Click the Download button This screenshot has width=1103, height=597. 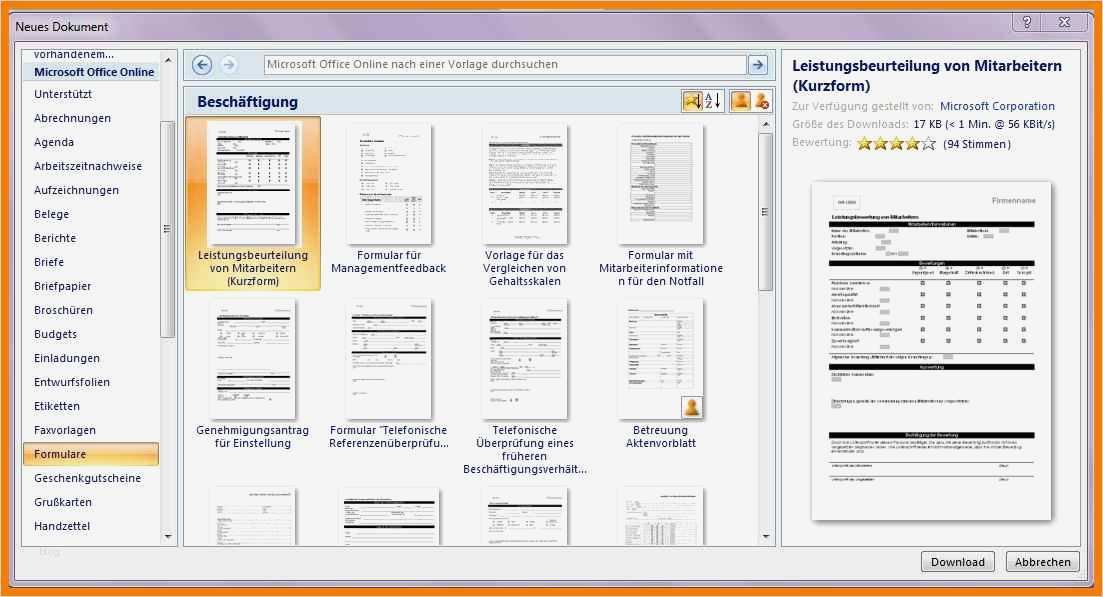(957, 561)
